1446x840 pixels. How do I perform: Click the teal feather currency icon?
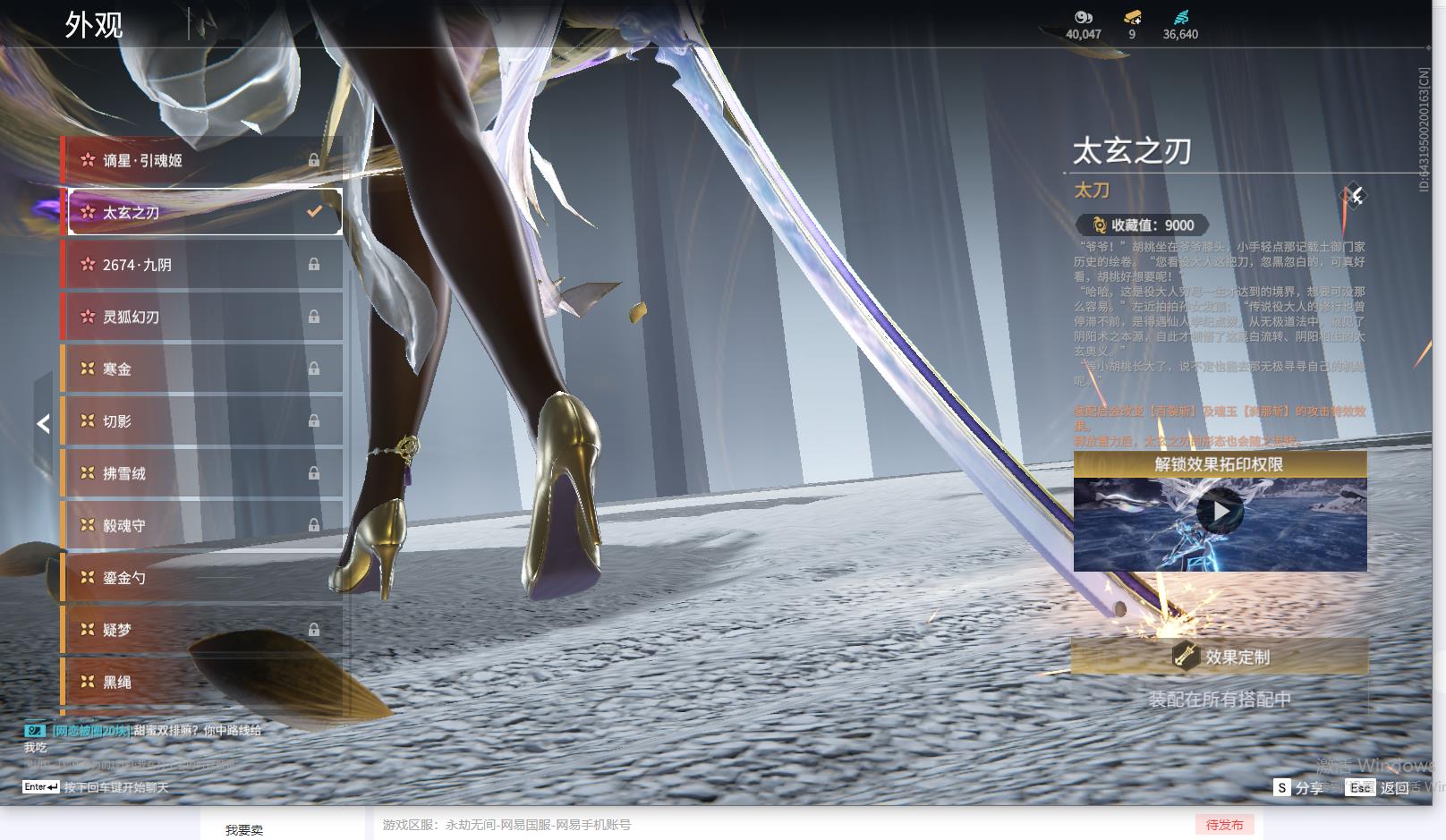[x=1180, y=17]
